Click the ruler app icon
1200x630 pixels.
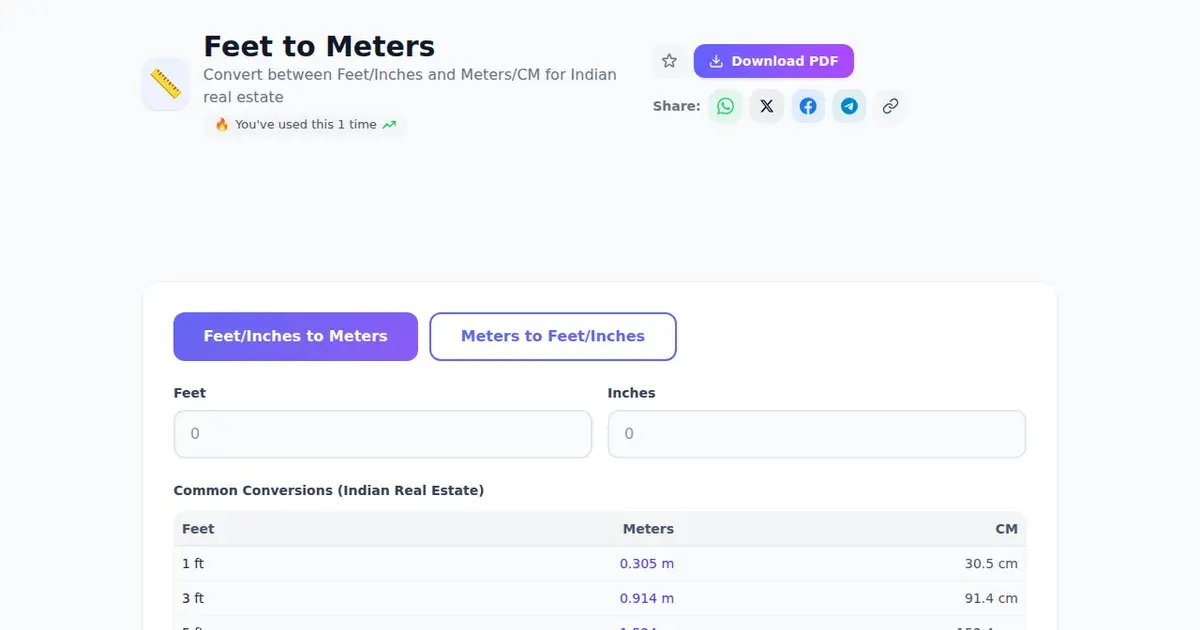pyautogui.click(x=166, y=84)
